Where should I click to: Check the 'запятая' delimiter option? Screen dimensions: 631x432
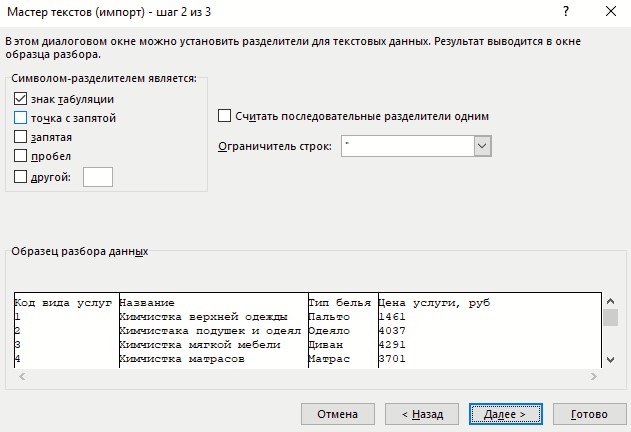click(21, 136)
